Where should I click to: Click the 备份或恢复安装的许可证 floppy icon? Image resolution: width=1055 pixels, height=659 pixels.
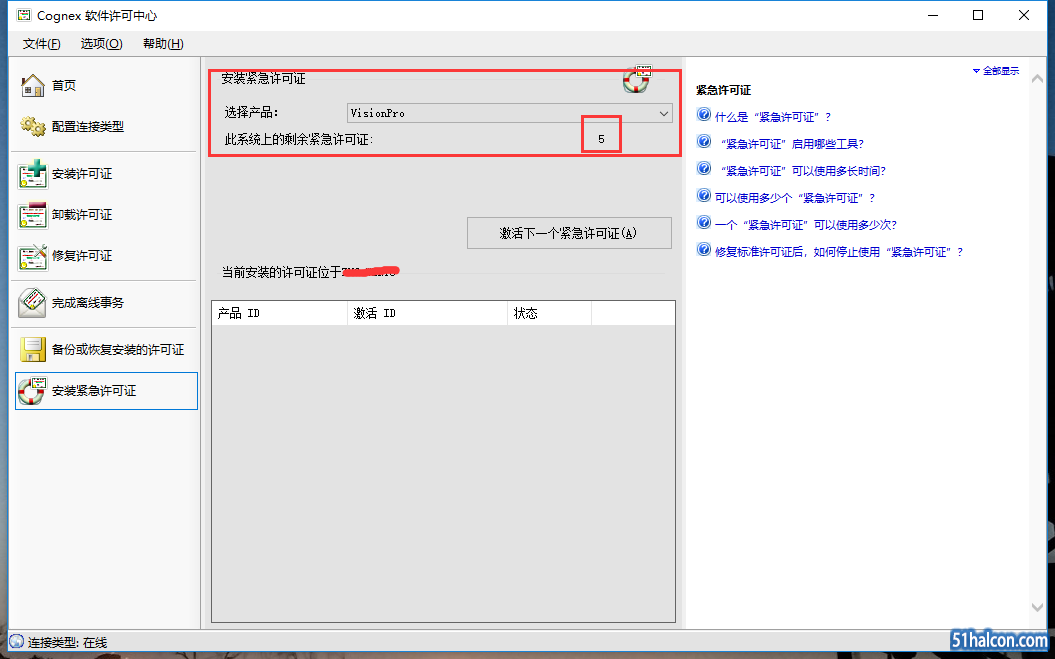pos(32,349)
